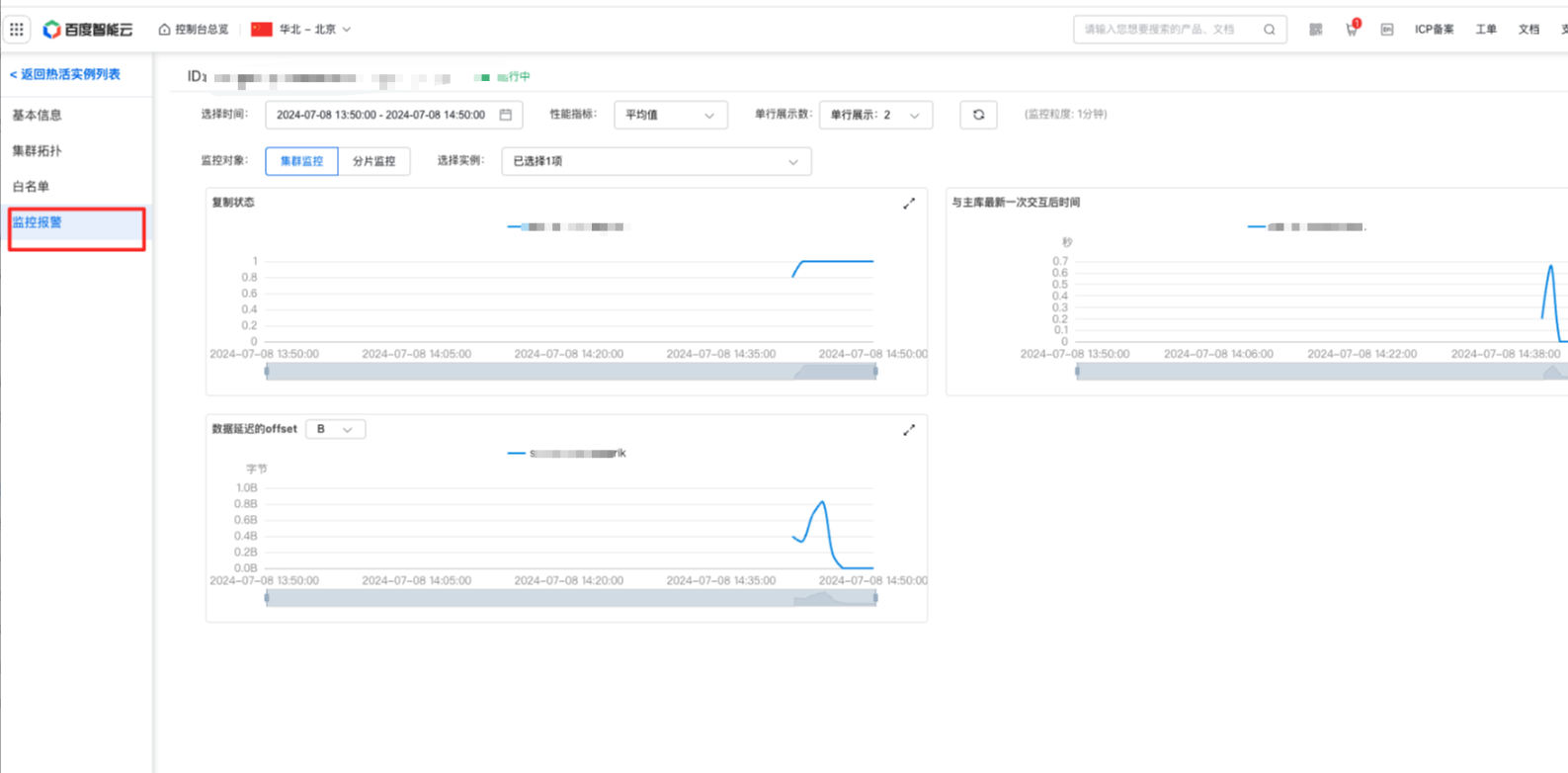Open ICP备案 link
Screen dimensions: 1568x773
tap(1434, 30)
